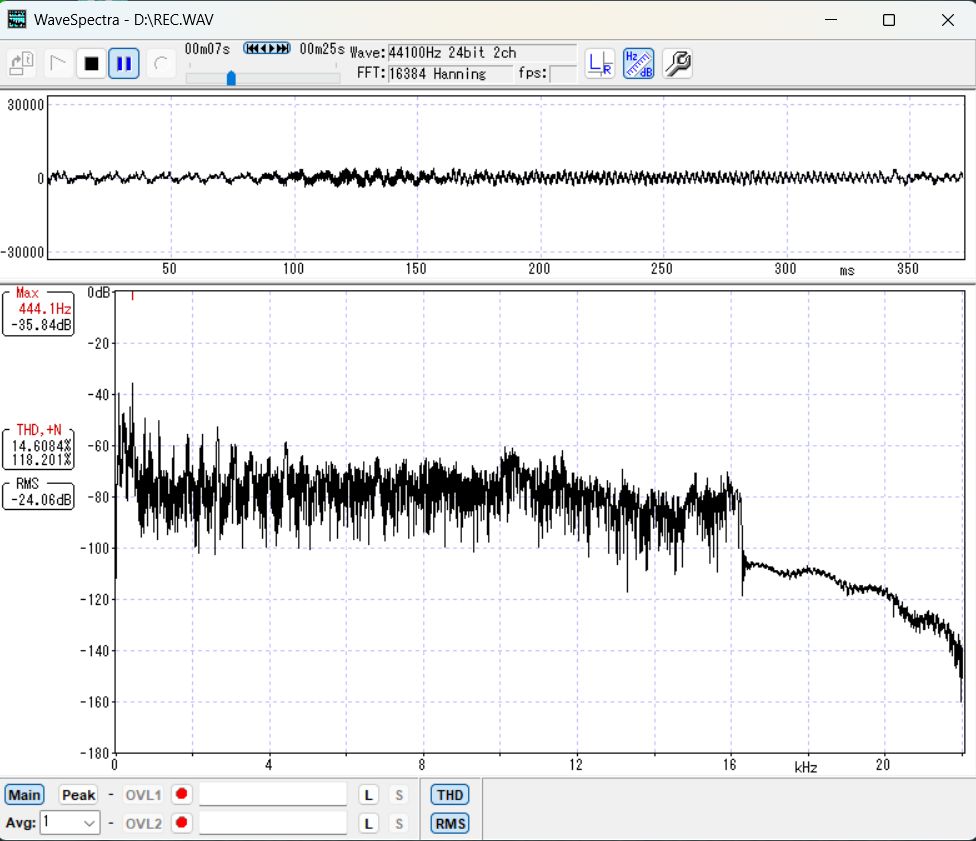Click the open file icon

23,64
